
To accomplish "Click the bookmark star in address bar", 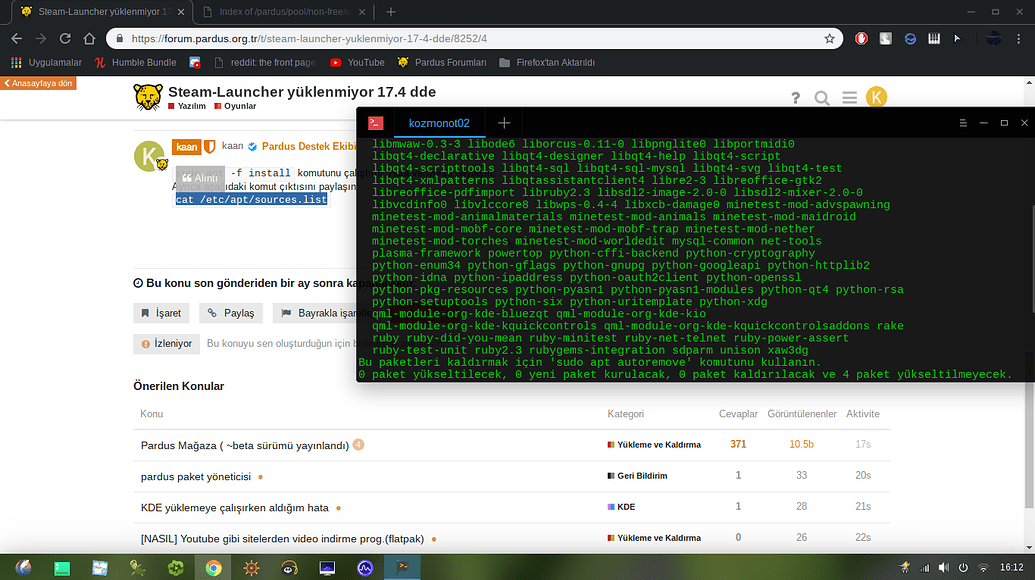I will (830, 39).
